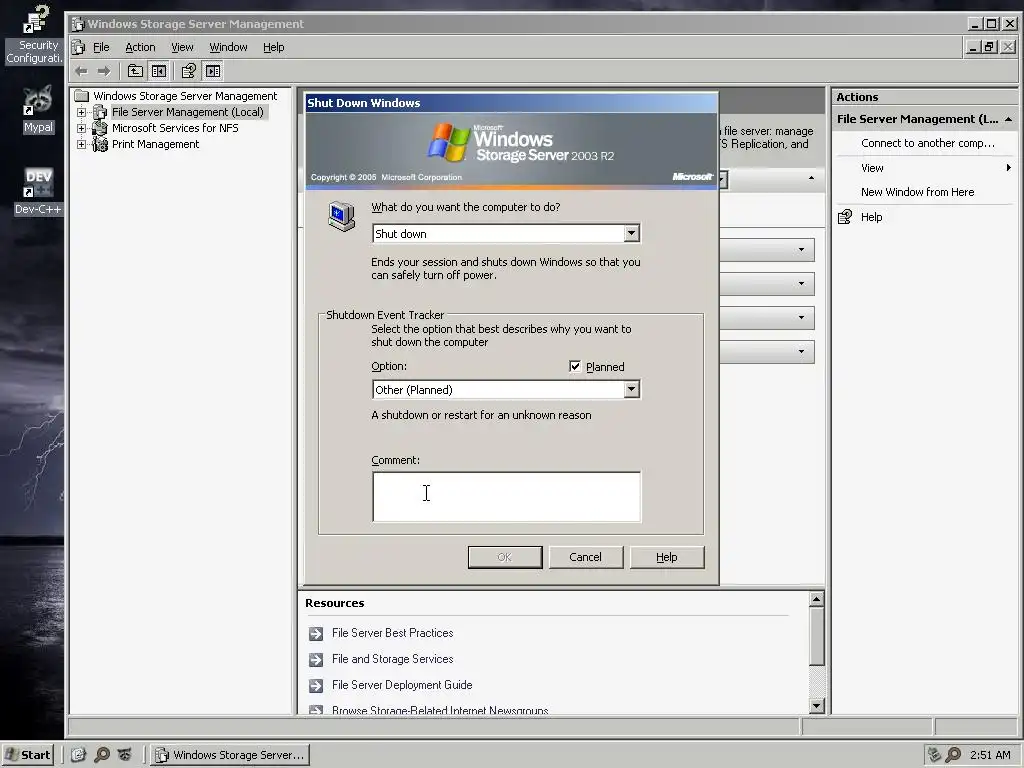Click Connect to another computer action
Screen dimensions: 1024x768
click(x=928, y=143)
